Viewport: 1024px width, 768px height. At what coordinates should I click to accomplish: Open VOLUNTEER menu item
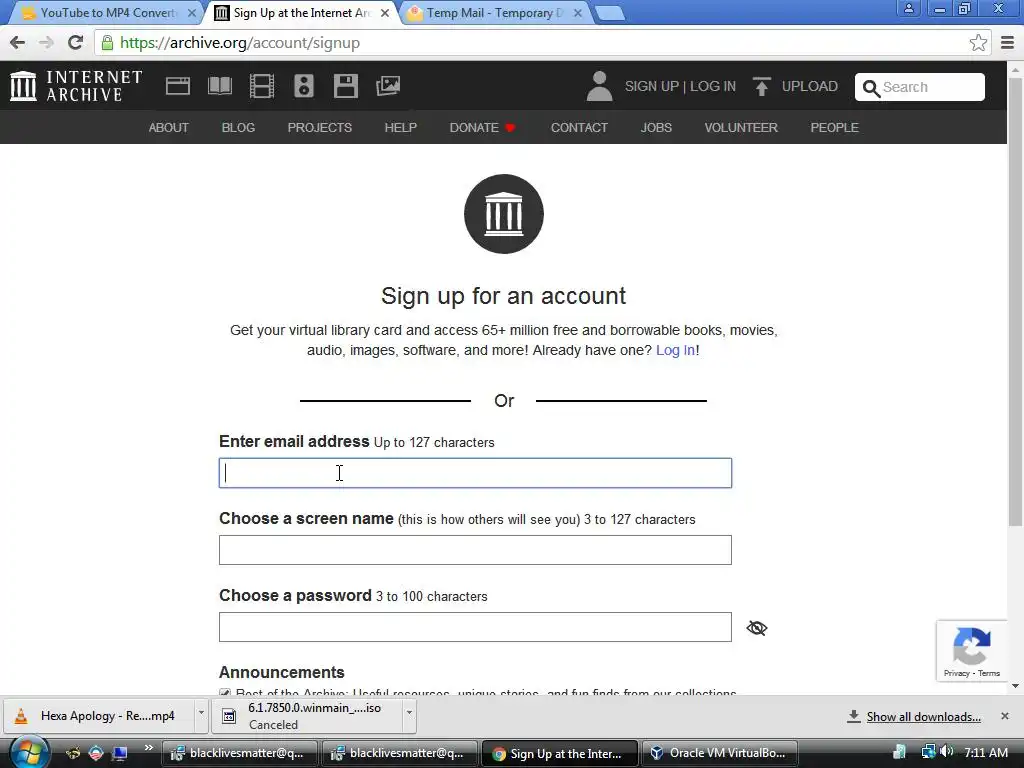click(x=741, y=128)
